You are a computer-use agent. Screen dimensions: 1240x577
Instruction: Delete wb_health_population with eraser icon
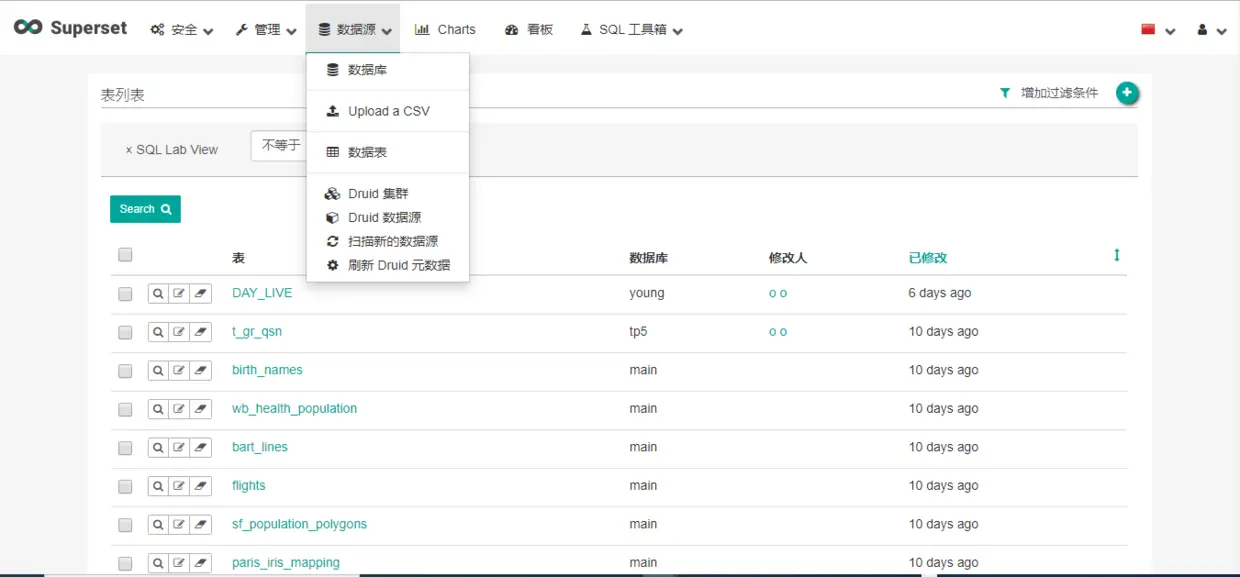pyautogui.click(x=201, y=409)
